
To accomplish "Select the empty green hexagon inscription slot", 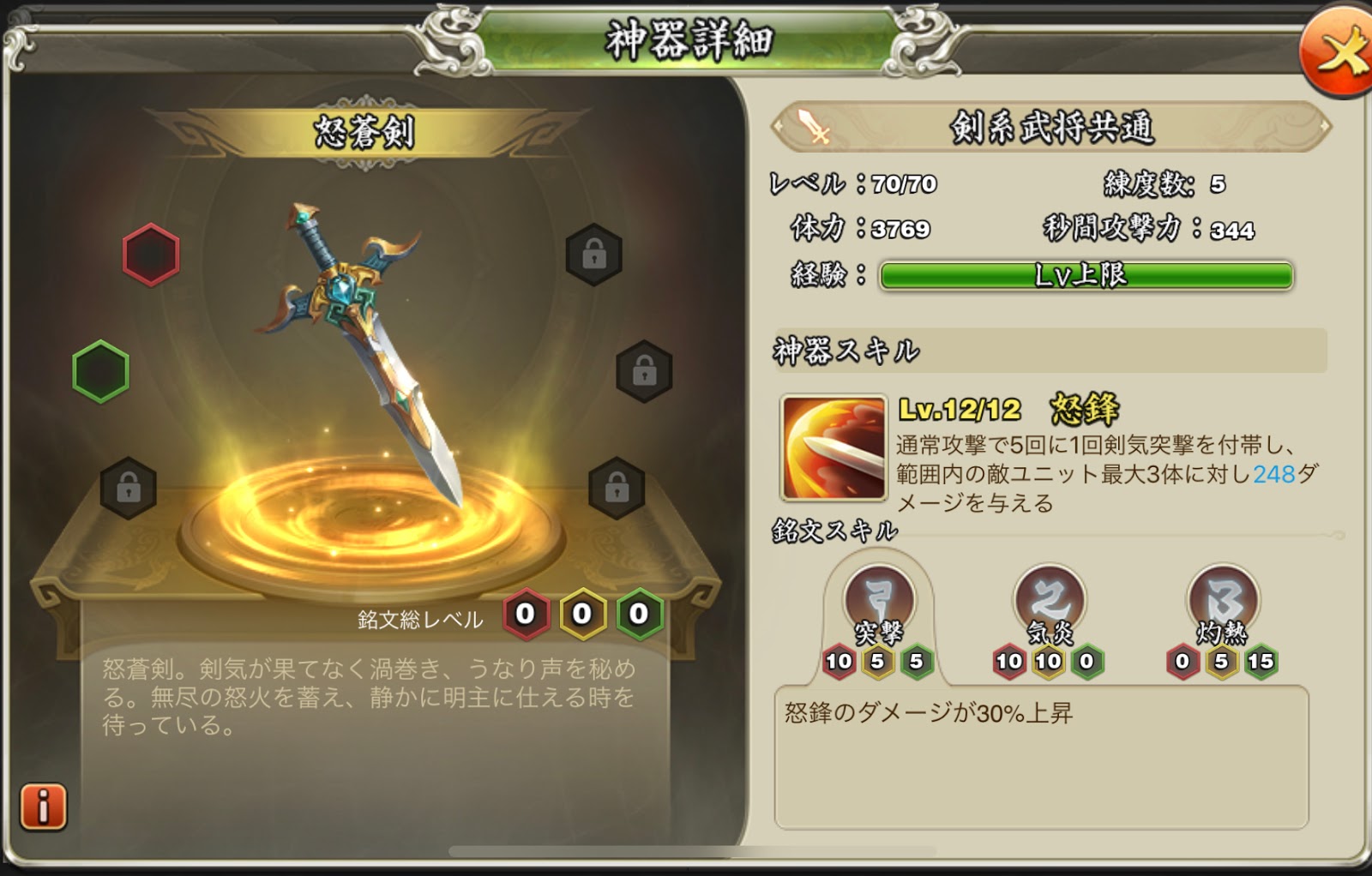I will [x=101, y=371].
